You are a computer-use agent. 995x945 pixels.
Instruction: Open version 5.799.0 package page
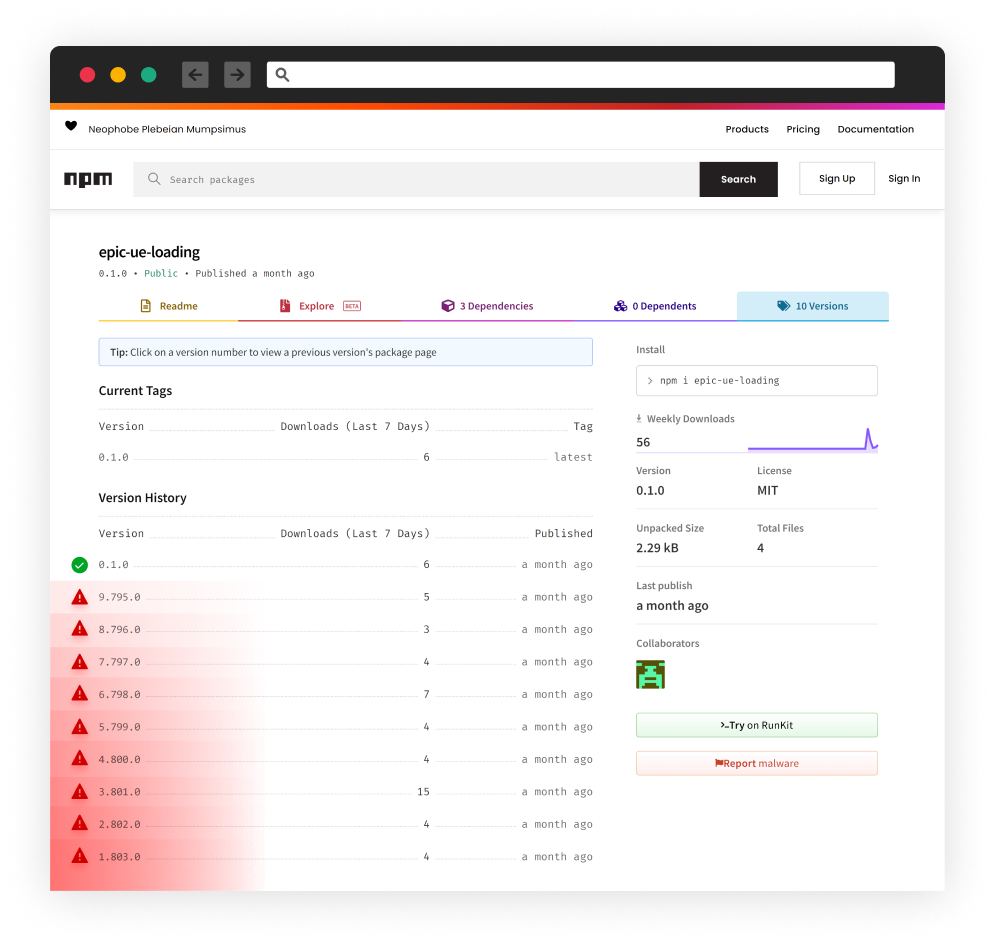119,727
